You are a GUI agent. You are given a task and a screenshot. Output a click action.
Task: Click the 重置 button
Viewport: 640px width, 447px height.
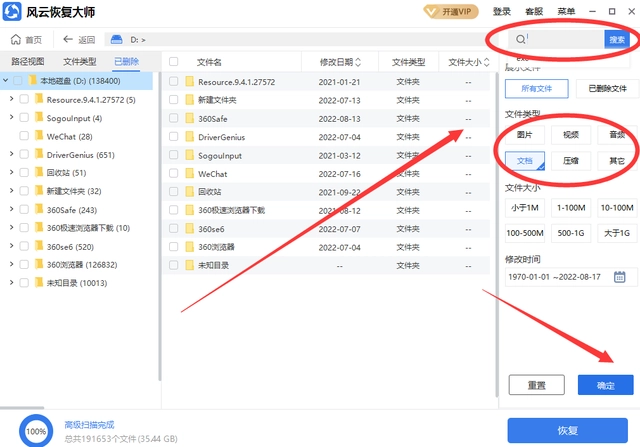536,385
